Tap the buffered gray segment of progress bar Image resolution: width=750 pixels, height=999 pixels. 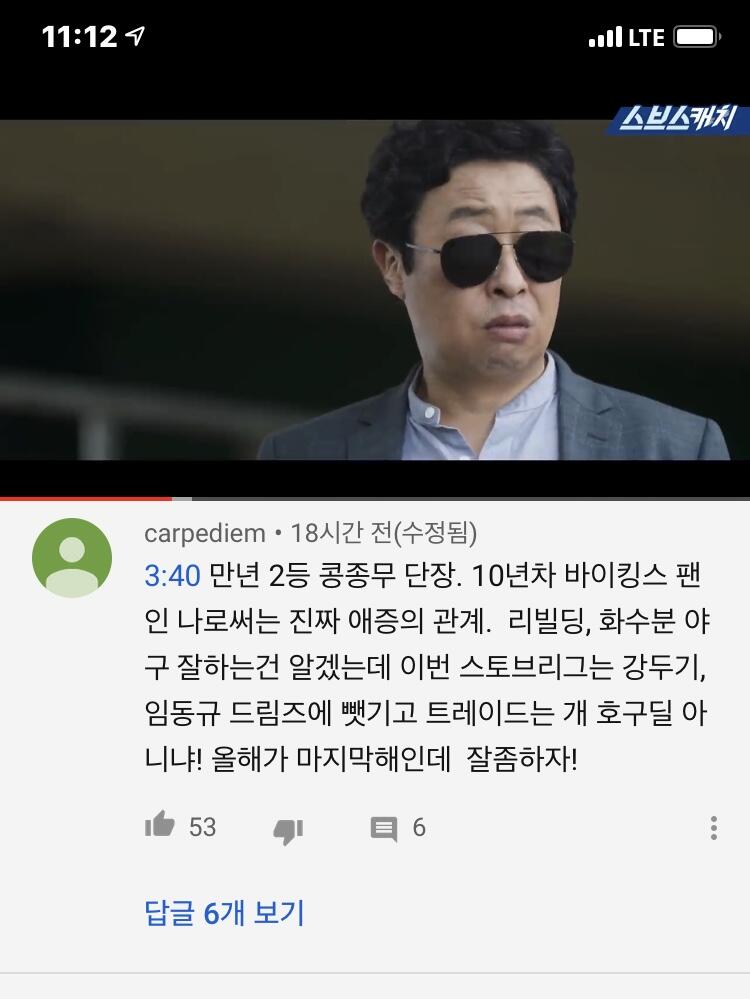(x=182, y=499)
